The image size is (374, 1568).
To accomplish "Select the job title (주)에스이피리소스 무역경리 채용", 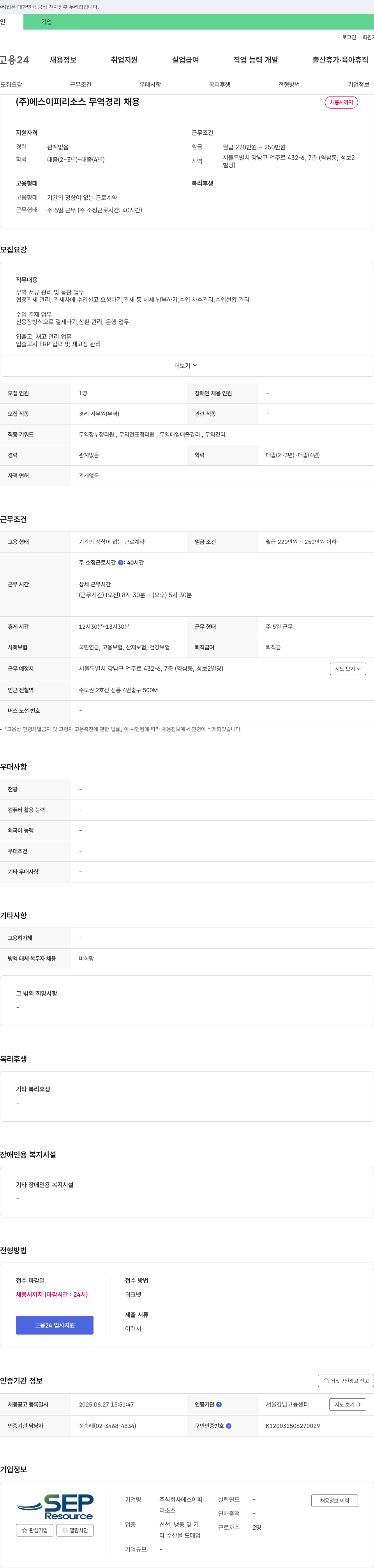I will tap(78, 102).
